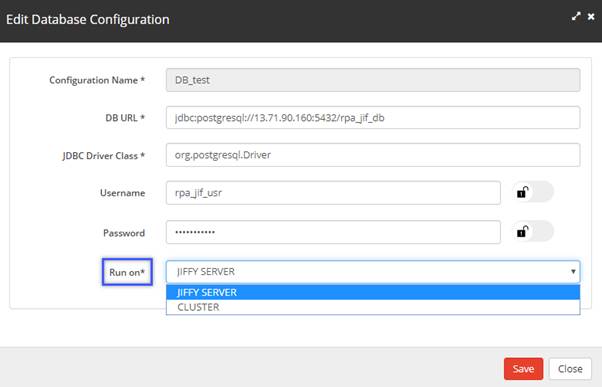This screenshot has height=387, width=602.
Task: Close the Edit Database Configuration dialog
Action: pyautogui.click(x=591, y=17)
